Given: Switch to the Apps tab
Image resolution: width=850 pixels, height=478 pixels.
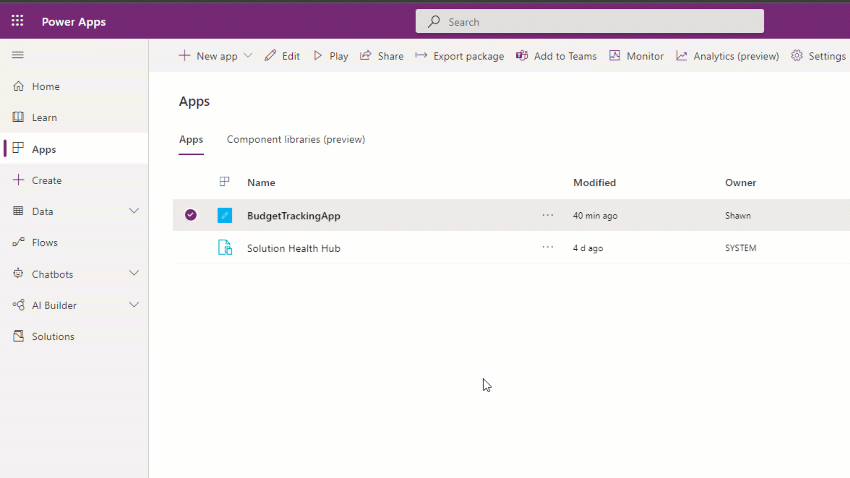Looking at the screenshot, I should [191, 139].
